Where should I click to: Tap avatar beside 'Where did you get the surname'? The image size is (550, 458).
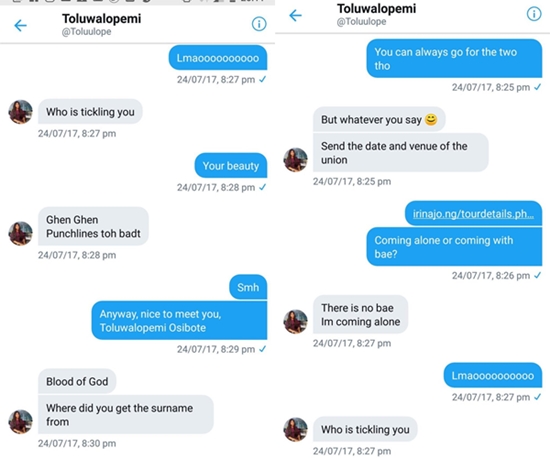click(x=20, y=422)
